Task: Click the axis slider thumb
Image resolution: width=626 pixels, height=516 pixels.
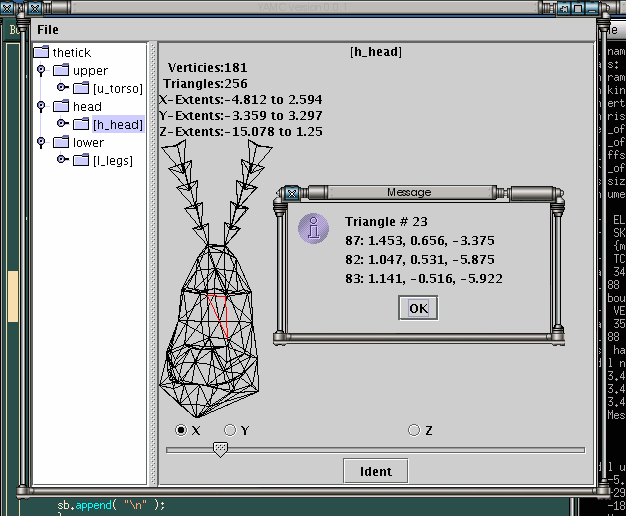Action: click(x=220, y=450)
